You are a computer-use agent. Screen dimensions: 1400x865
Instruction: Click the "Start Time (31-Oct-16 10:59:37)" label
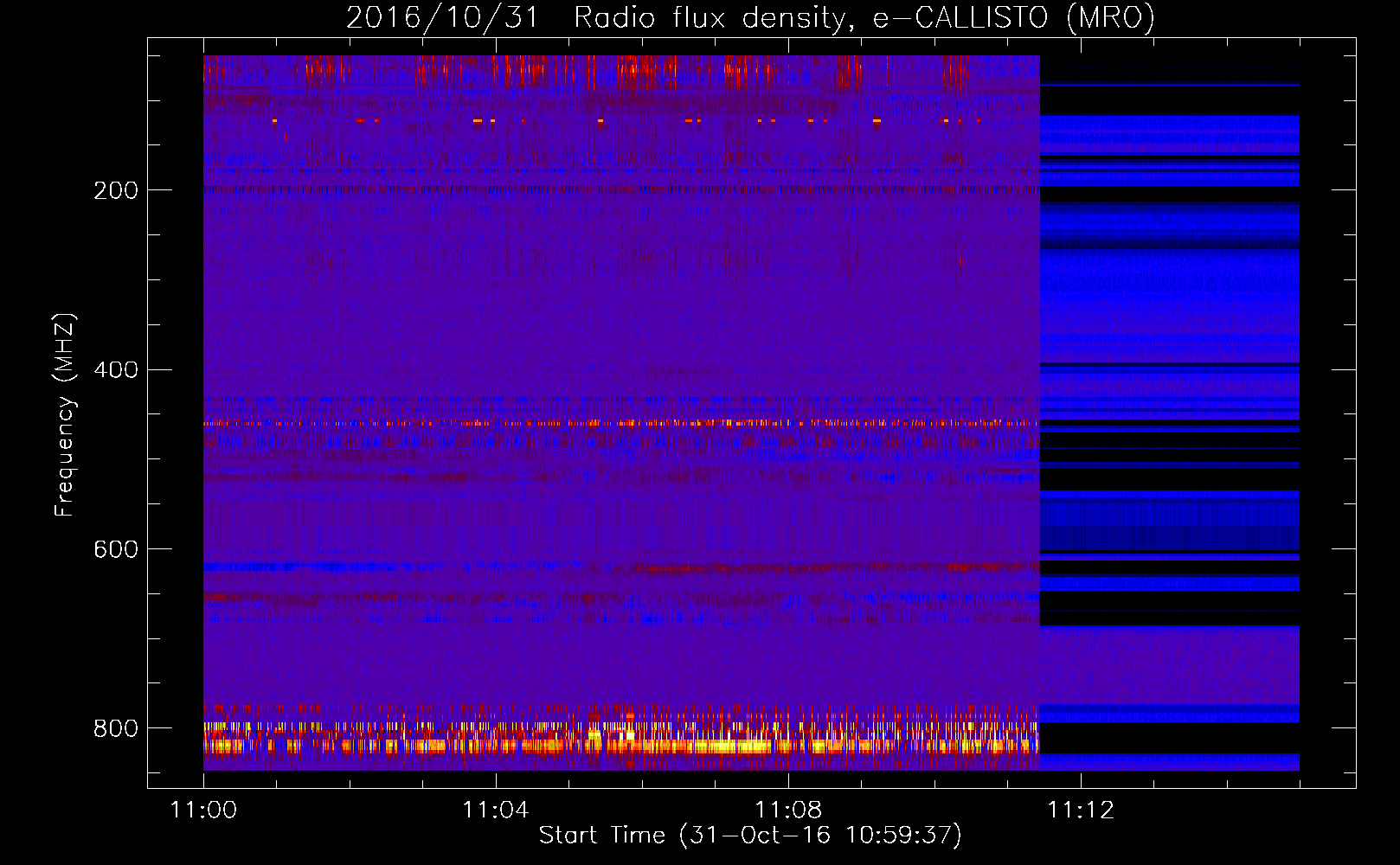750,836
